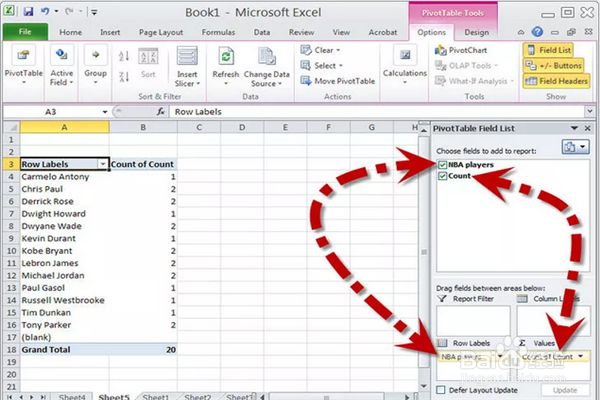Click the Save icon in Quick Access
The height and width of the screenshot is (400, 600).
click(x=28, y=11)
